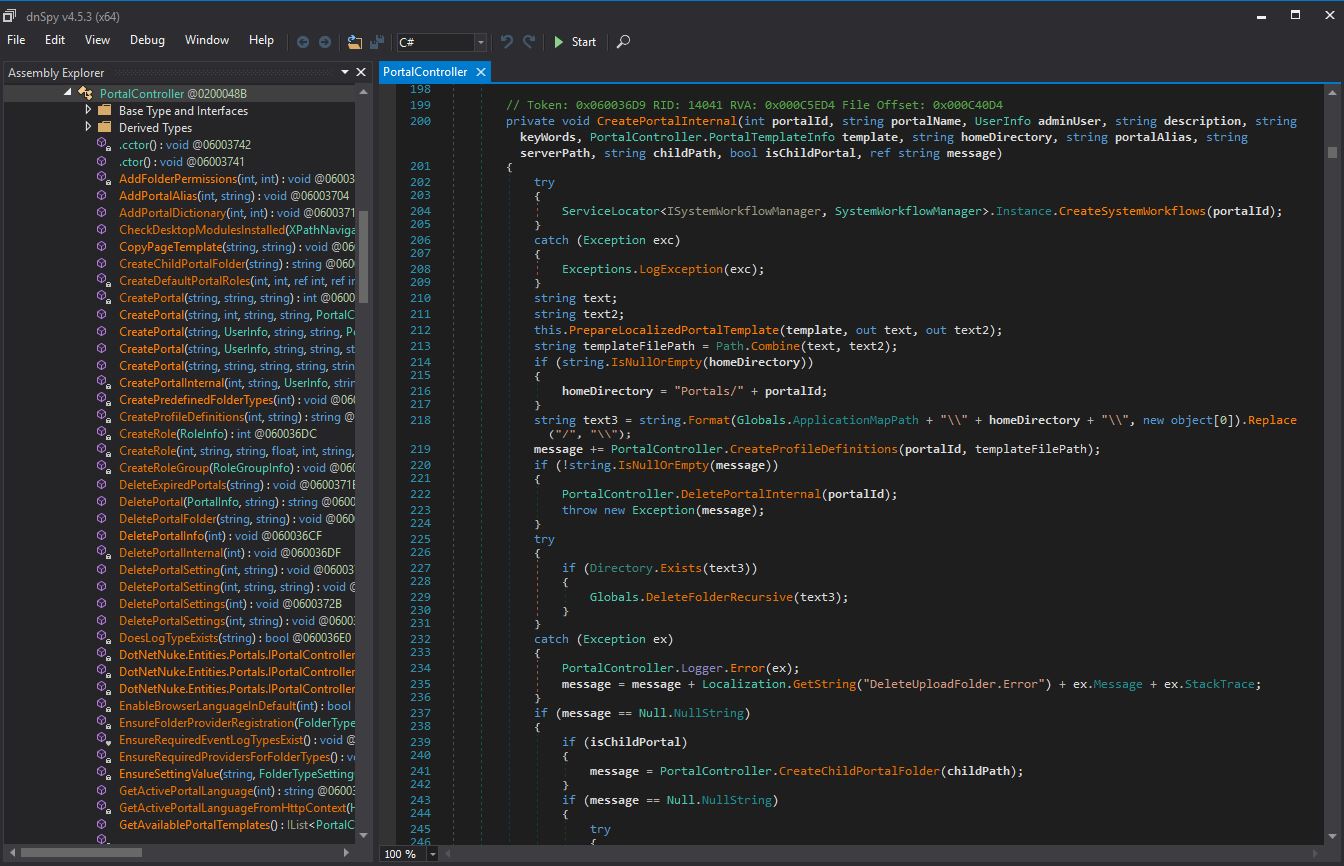Click method icon beside DeletePortalInternal

(x=103, y=552)
